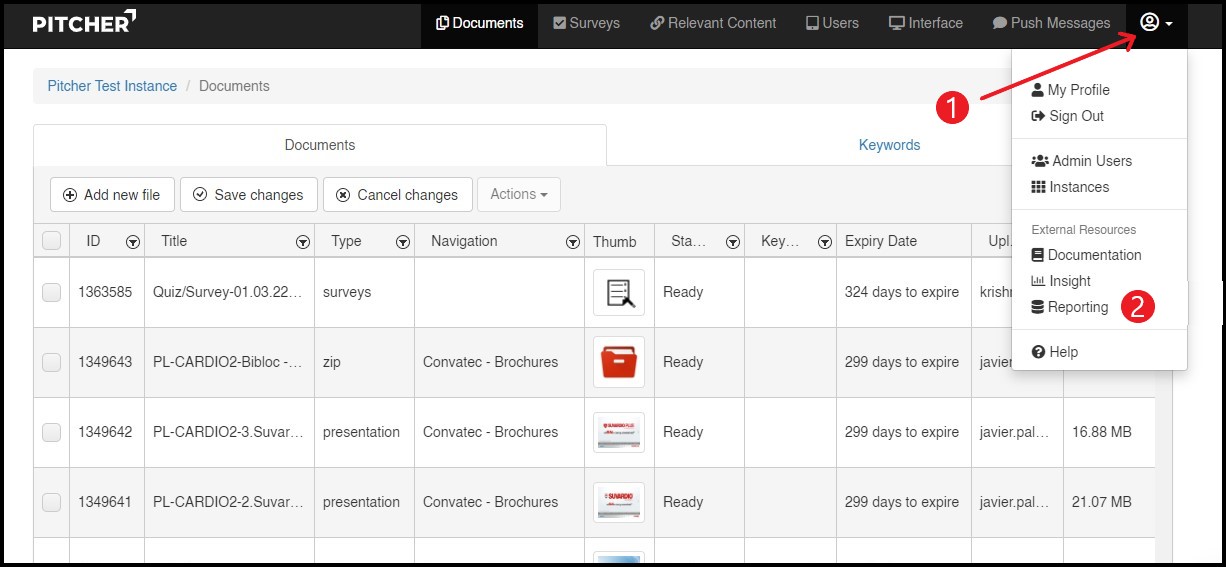The width and height of the screenshot is (1226, 567).
Task: Check the box for document 1363585
Action: (52, 292)
